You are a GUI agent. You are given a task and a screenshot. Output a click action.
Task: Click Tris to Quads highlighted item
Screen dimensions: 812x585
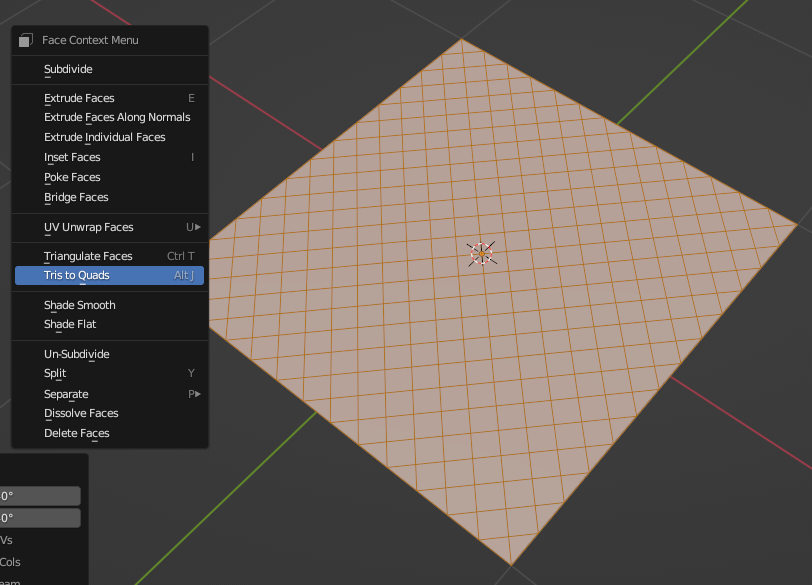[109, 275]
